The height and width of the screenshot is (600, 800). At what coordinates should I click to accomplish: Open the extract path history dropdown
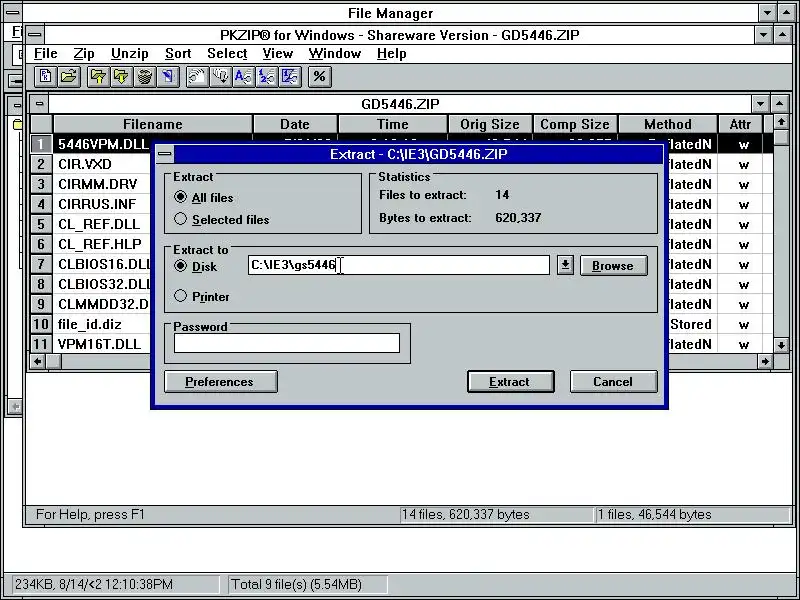[x=565, y=265]
